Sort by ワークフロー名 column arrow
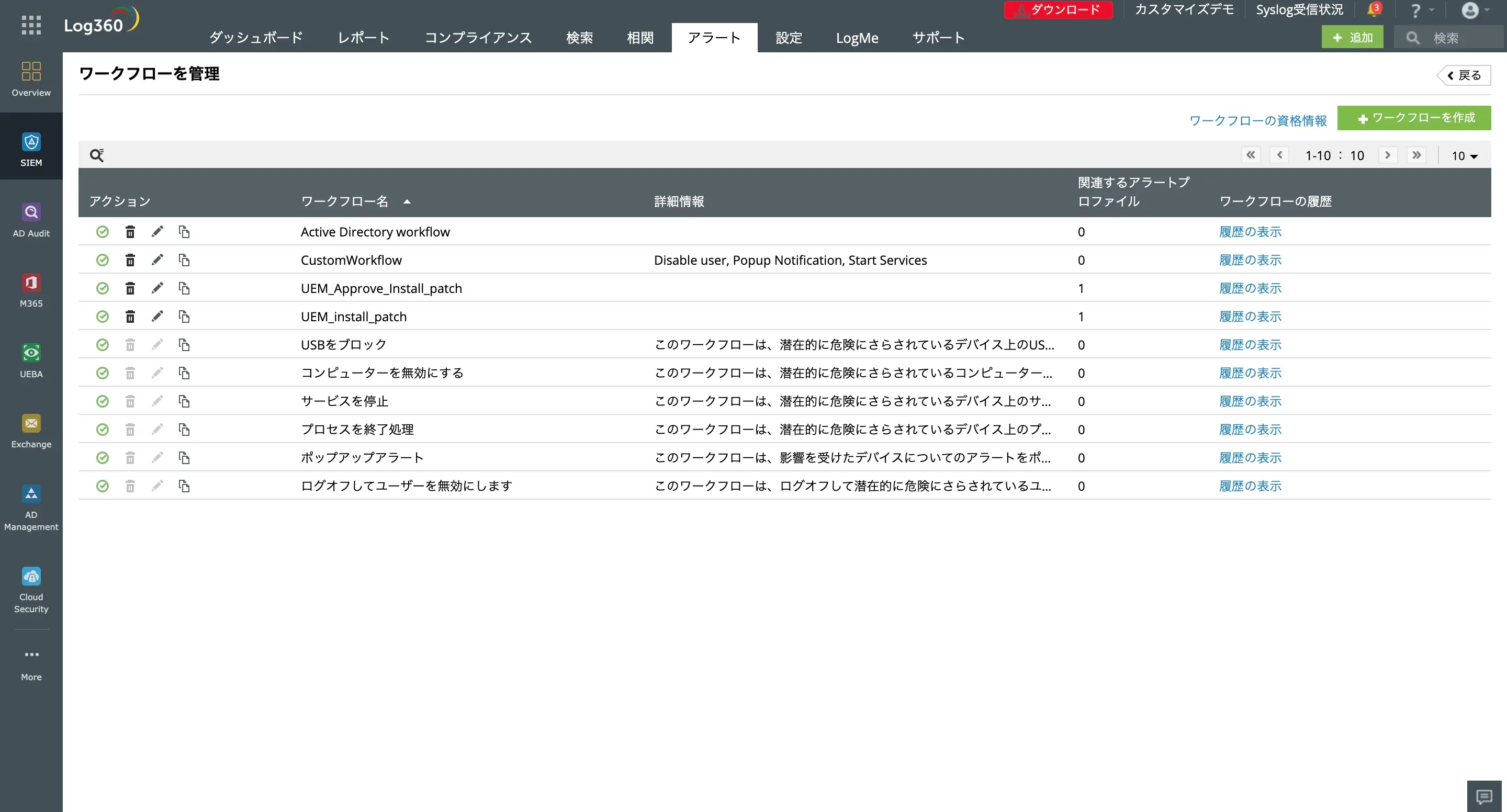The width and height of the screenshot is (1507, 812). pyautogui.click(x=407, y=201)
